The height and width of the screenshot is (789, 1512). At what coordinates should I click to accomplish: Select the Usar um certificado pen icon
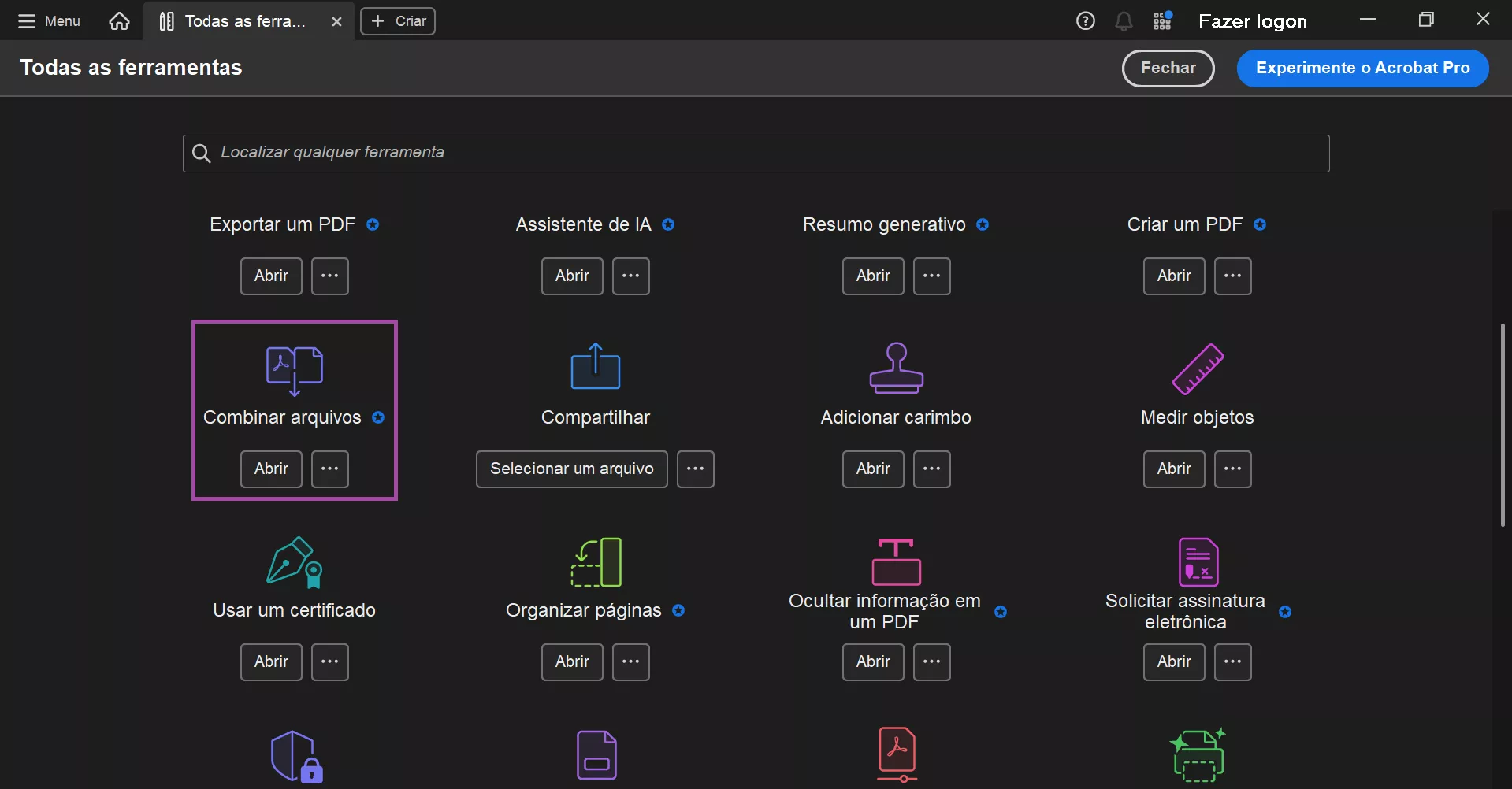[x=294, y=561]
